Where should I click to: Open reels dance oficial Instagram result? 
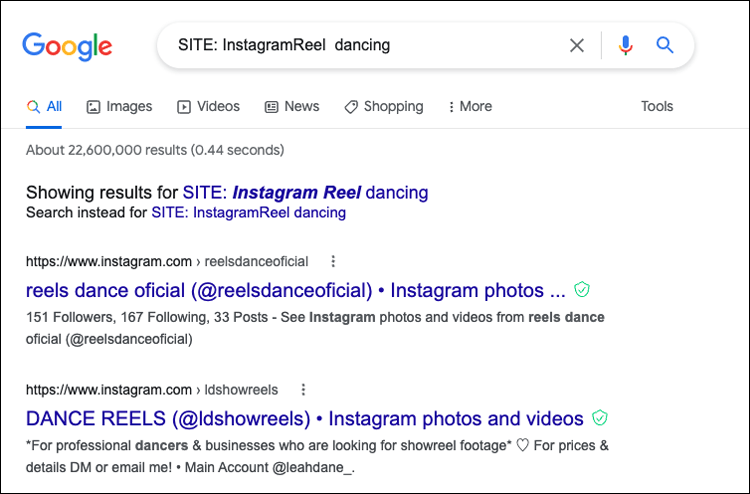(x=296, y=291)
